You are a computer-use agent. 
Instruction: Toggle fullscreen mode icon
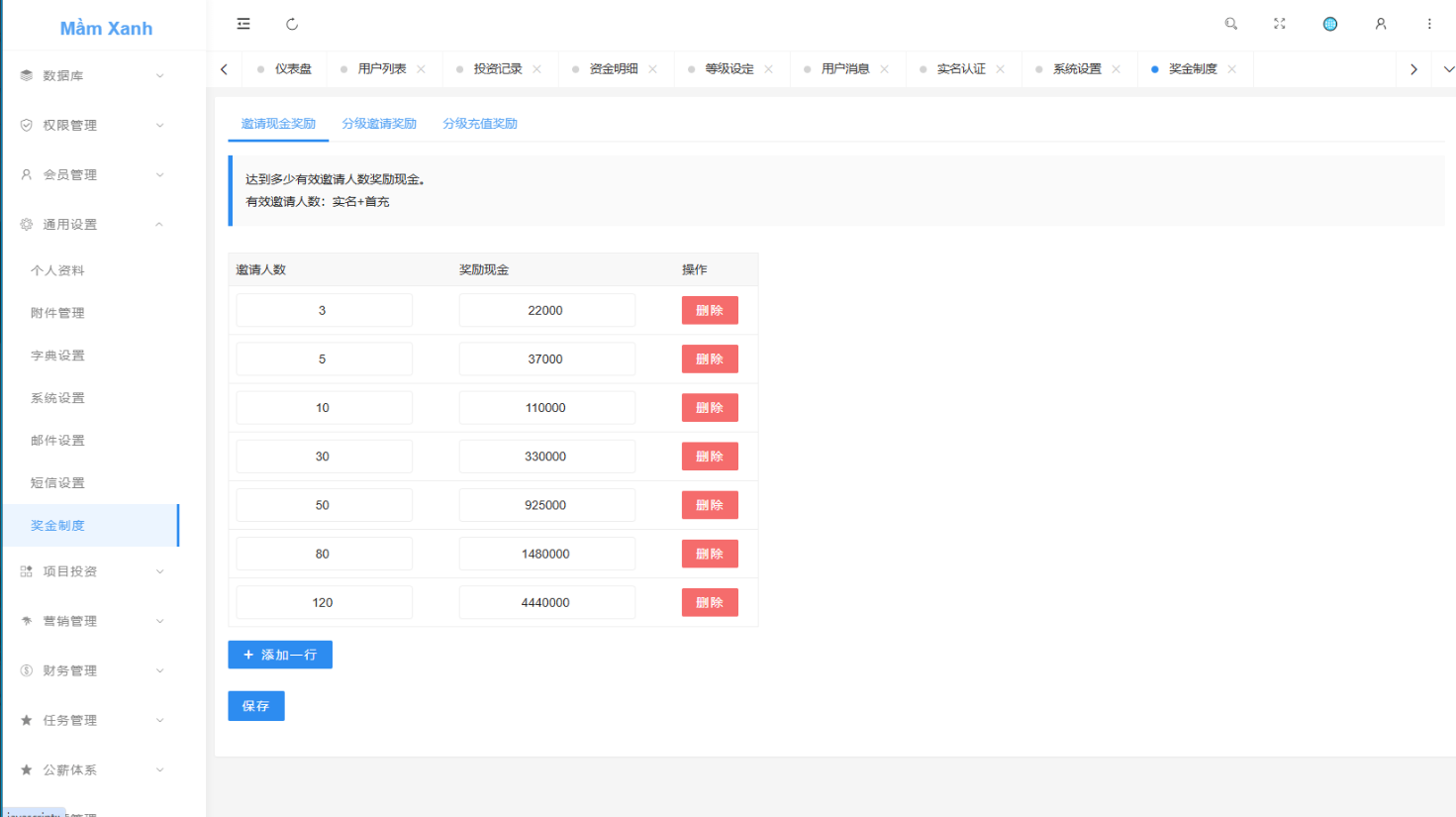pyautogui.click(x=1280, y=24)
